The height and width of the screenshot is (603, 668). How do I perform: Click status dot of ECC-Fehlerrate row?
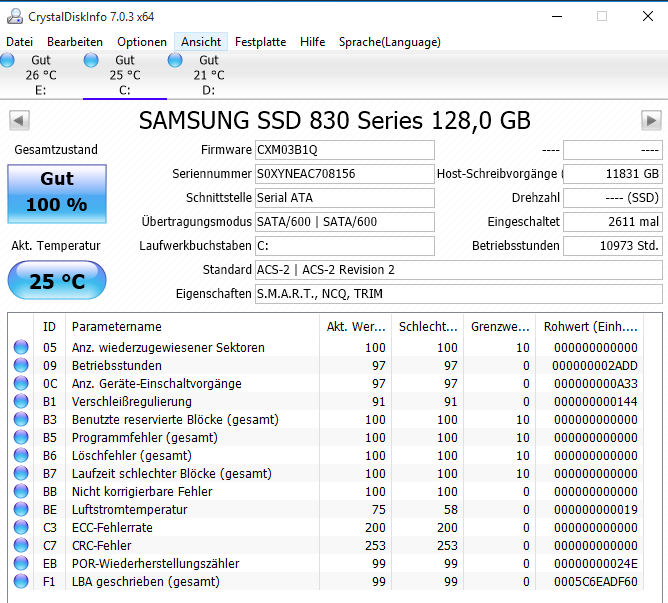[21, 527]
